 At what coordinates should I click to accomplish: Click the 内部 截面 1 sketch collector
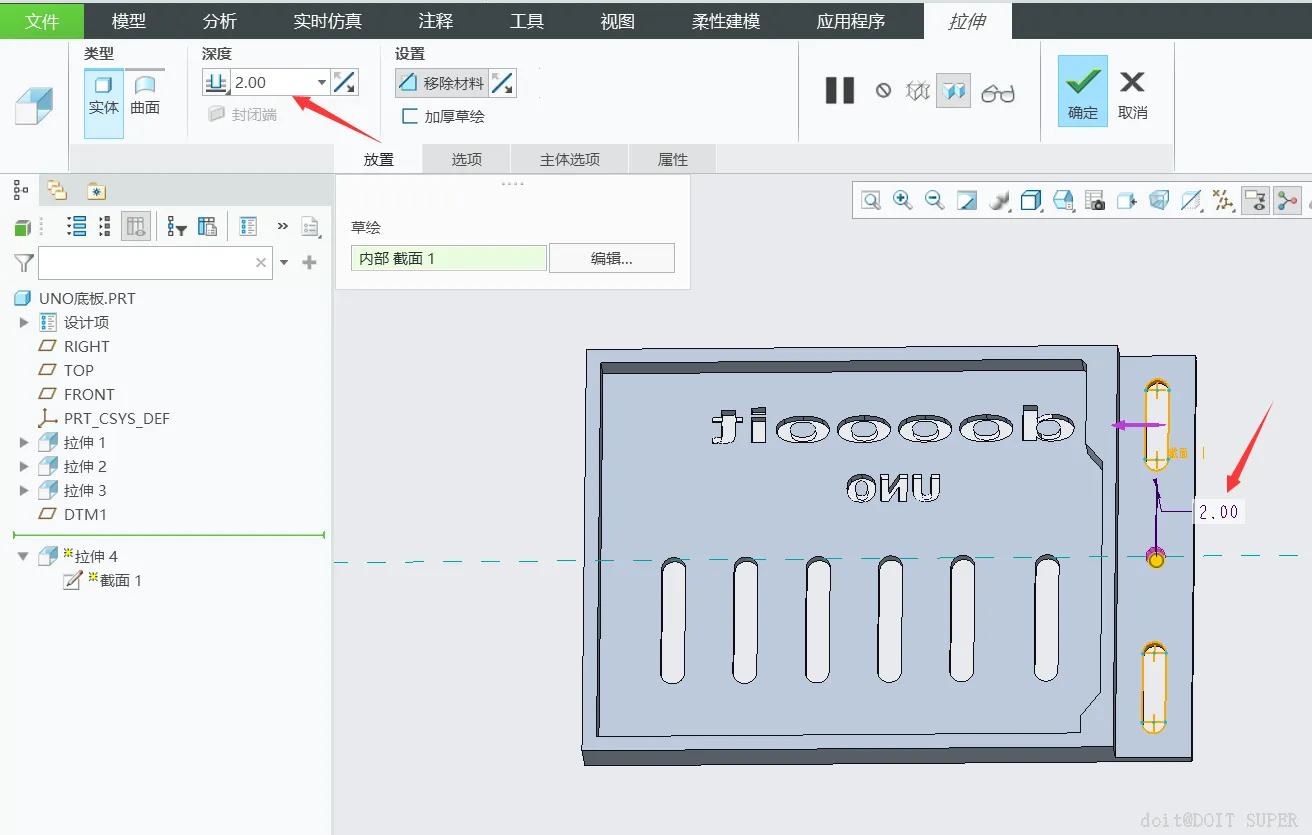[x=449, y=258]
